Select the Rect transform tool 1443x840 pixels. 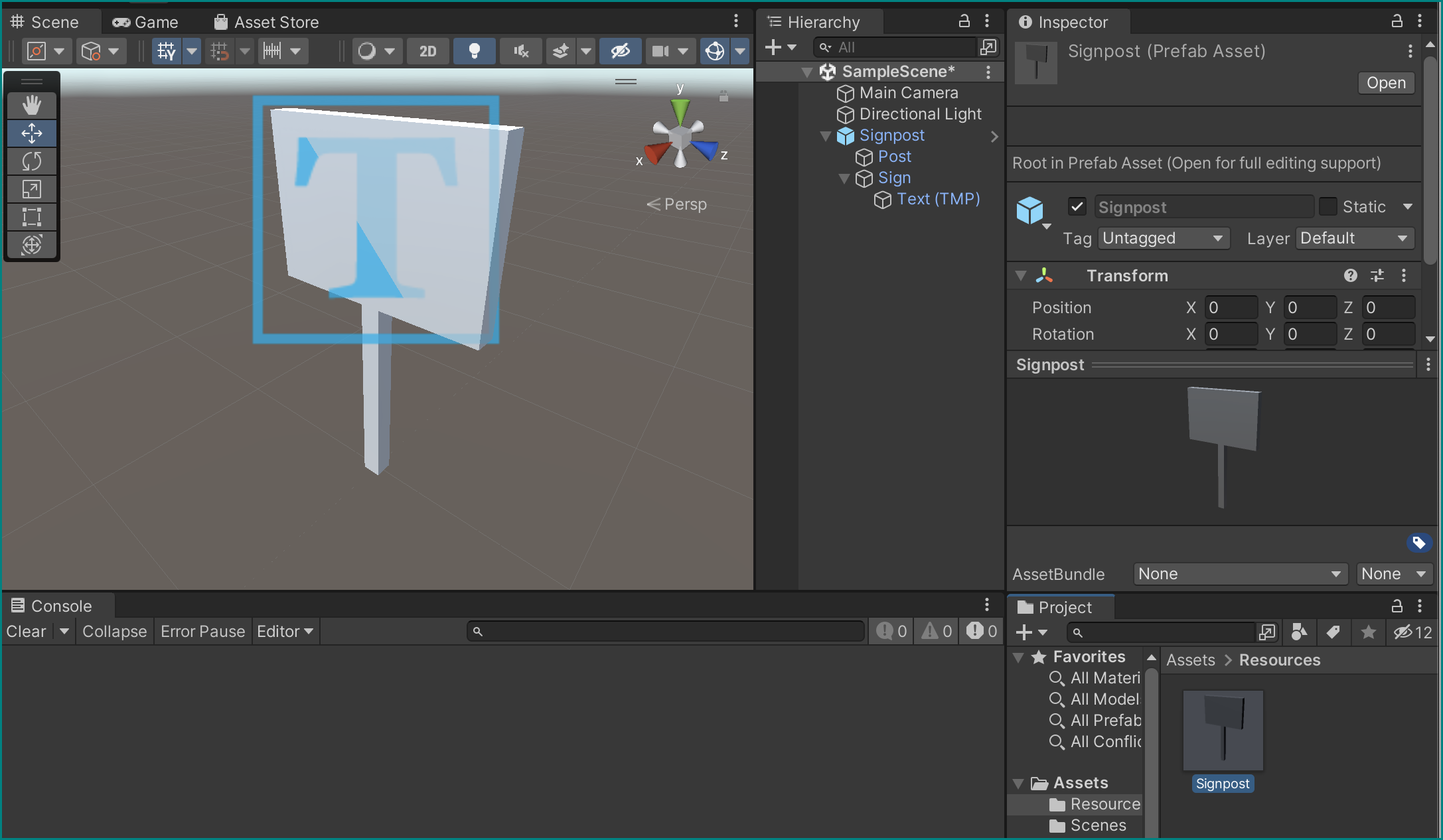[x=31, y=217]
